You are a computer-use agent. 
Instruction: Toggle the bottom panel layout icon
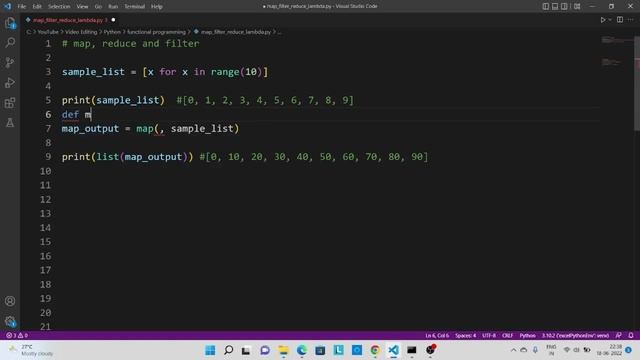[555, 6]
